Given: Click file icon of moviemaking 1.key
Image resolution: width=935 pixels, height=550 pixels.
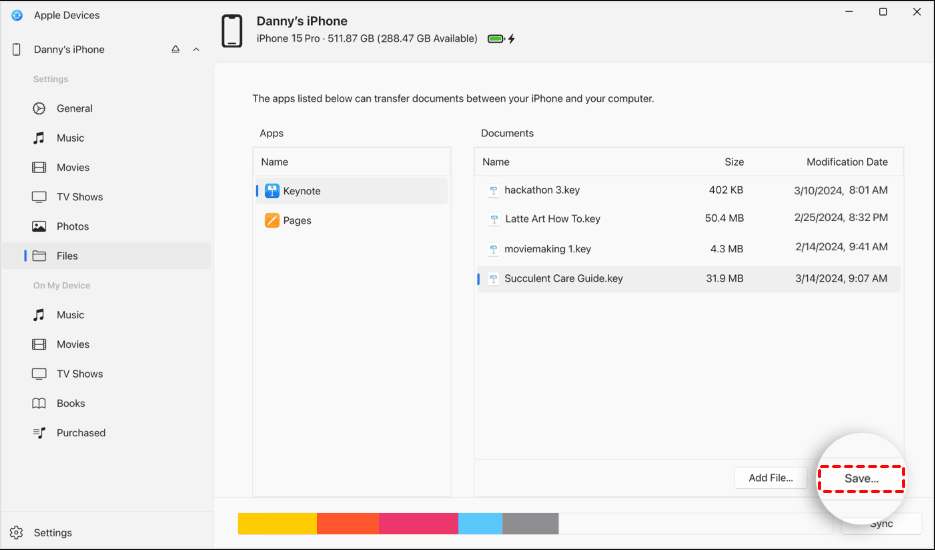Looking at the screenshot, I should 493,249.
